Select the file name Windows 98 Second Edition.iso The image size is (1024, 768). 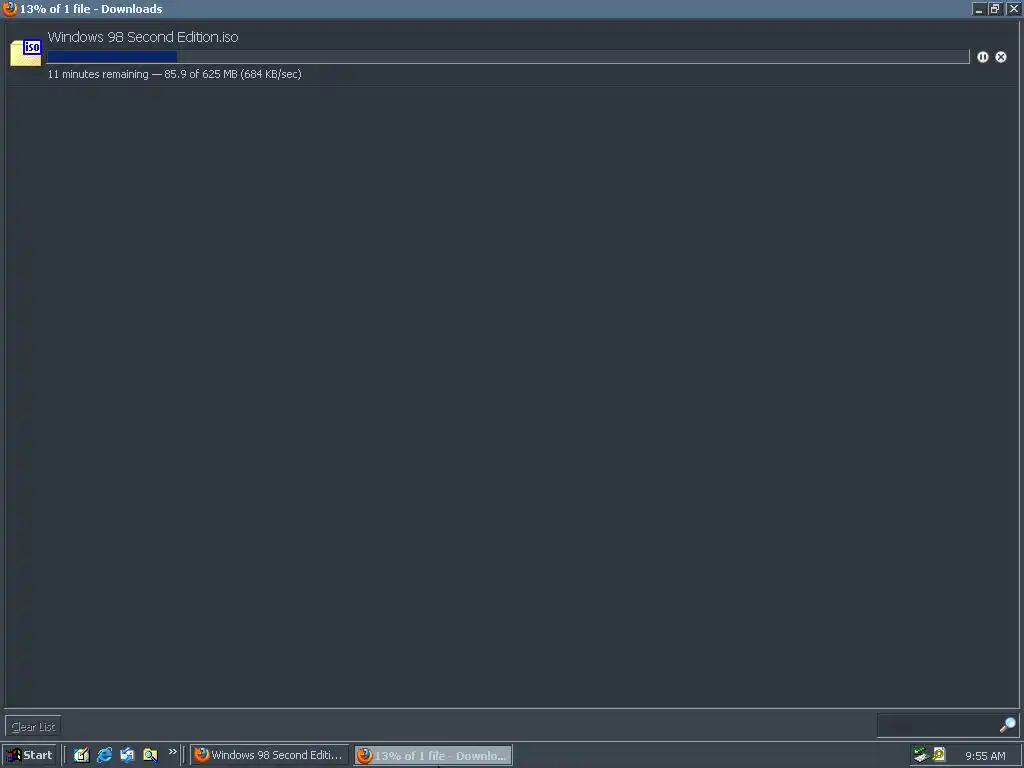143,37
